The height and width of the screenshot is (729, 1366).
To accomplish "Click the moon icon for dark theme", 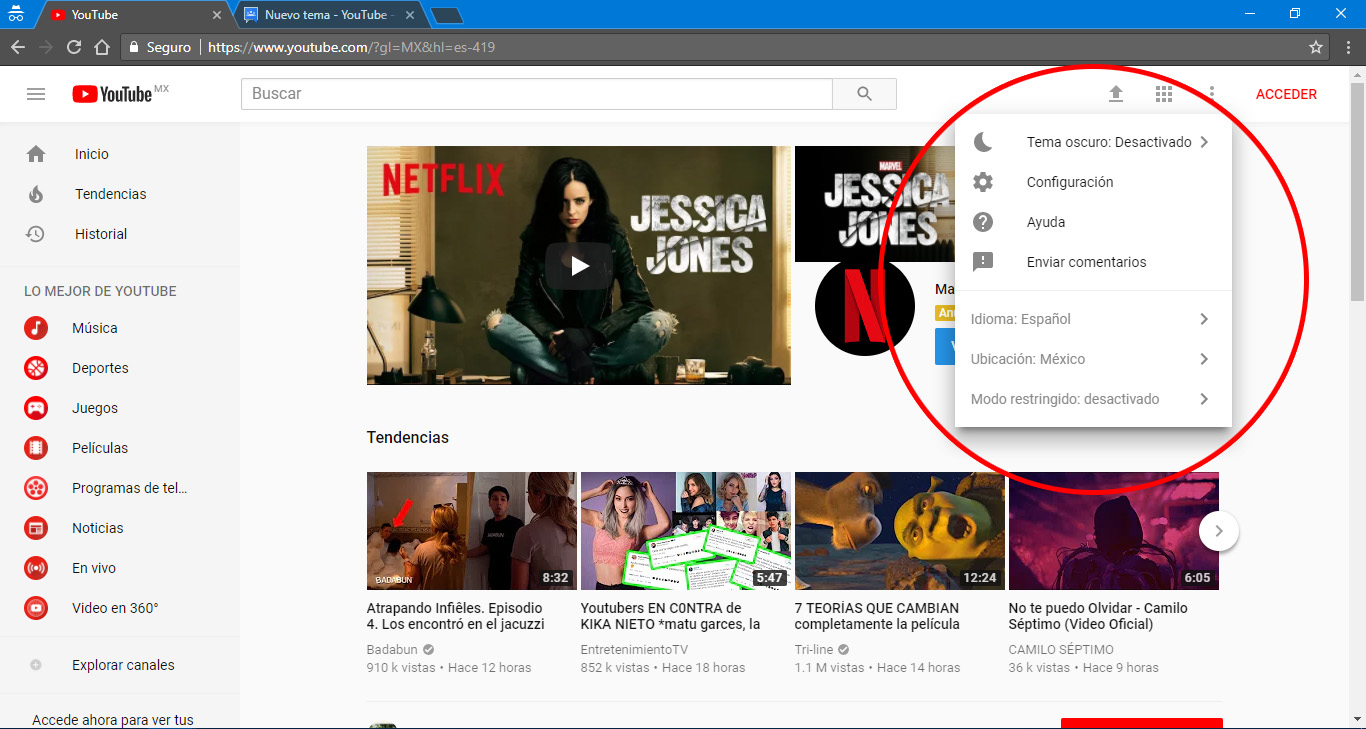I will (x=983, y=142).
